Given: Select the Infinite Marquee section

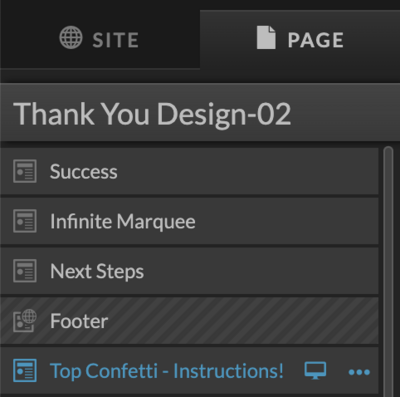Looking at the screenshot, I should coord(189,221).
